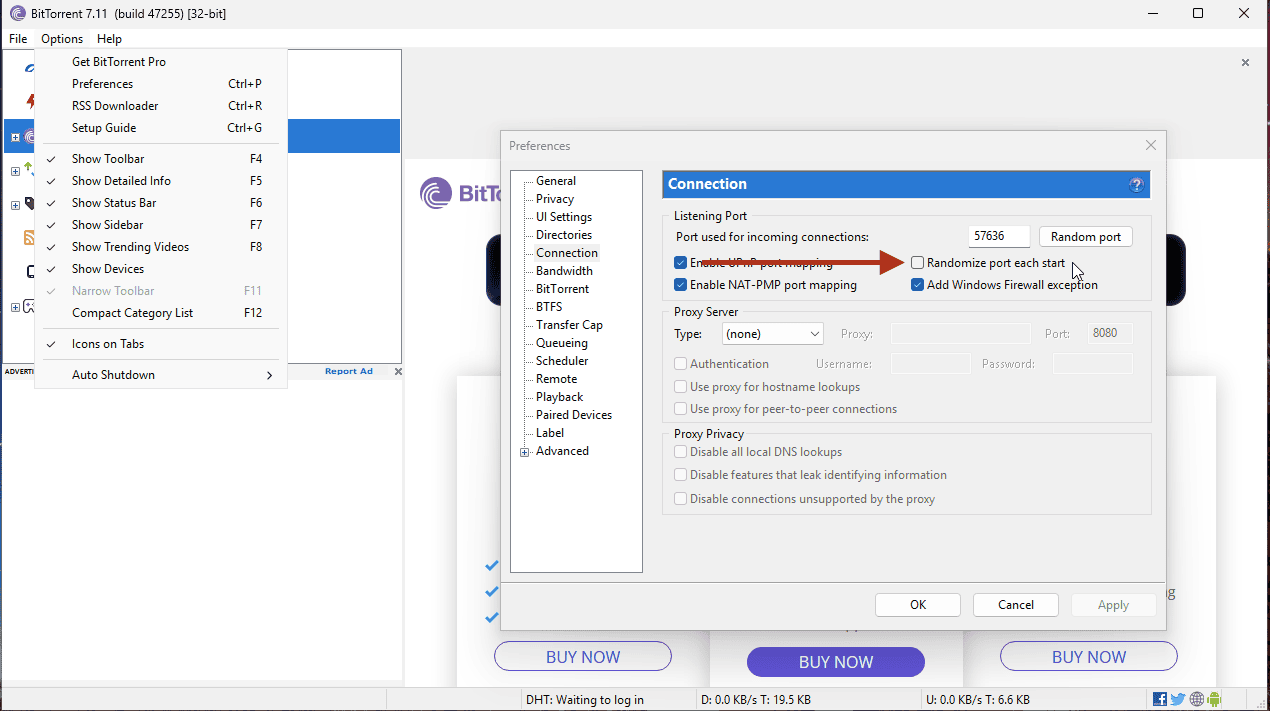
Task: Select Directories in Preferences tree
Action: tap(564, 235)
